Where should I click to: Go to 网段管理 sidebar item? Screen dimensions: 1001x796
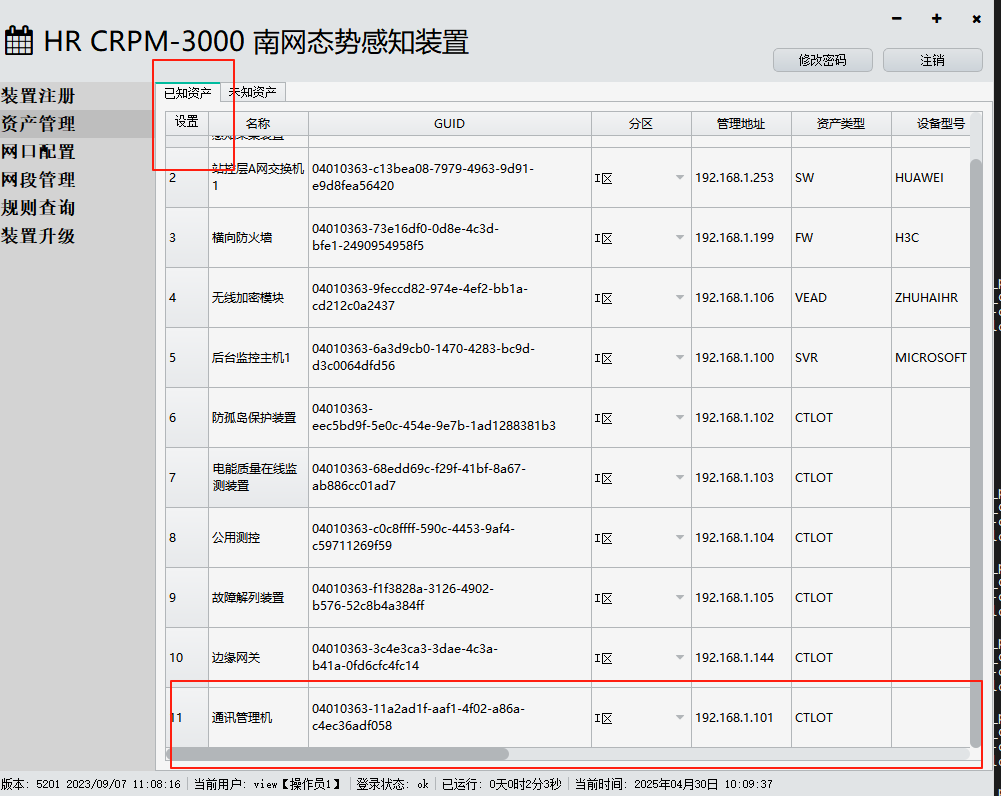coord(38,180)
